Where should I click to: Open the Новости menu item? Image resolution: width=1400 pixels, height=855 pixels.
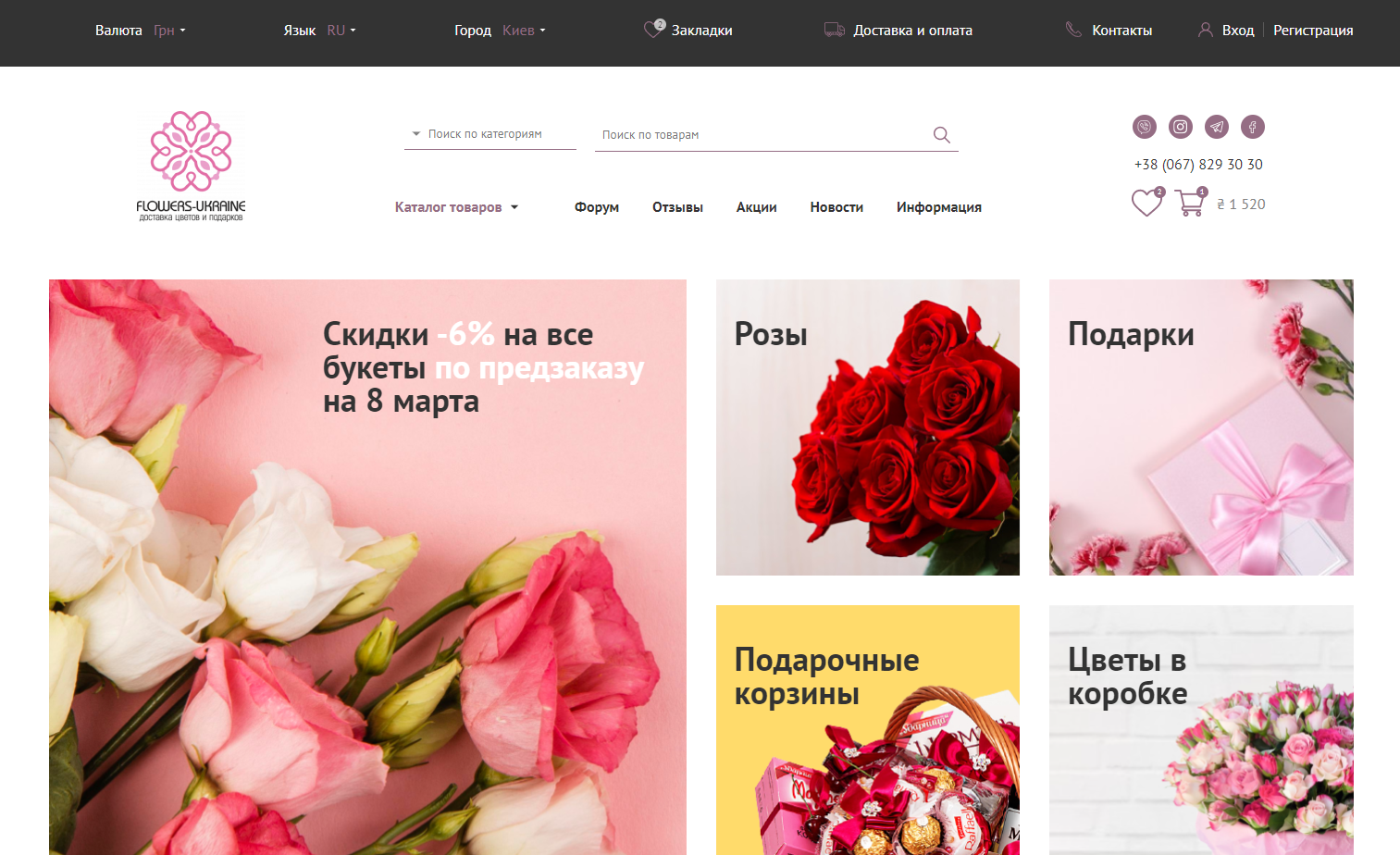[836, 207]
